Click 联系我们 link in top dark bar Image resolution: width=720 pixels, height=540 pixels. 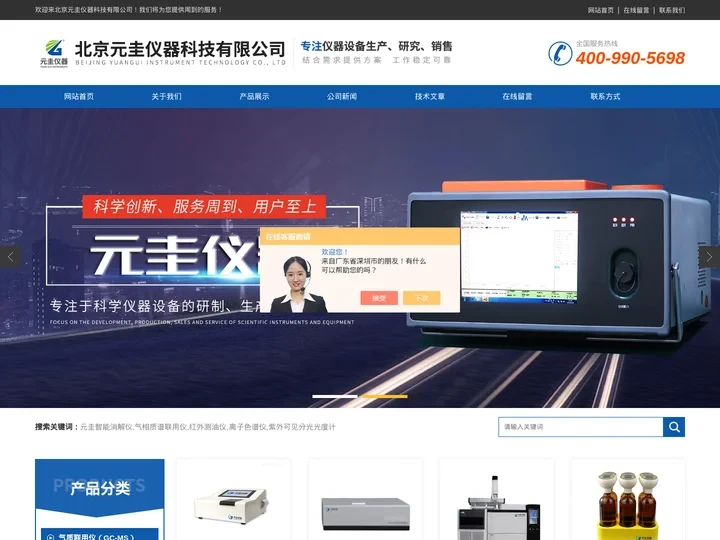[x=672, y=10]
